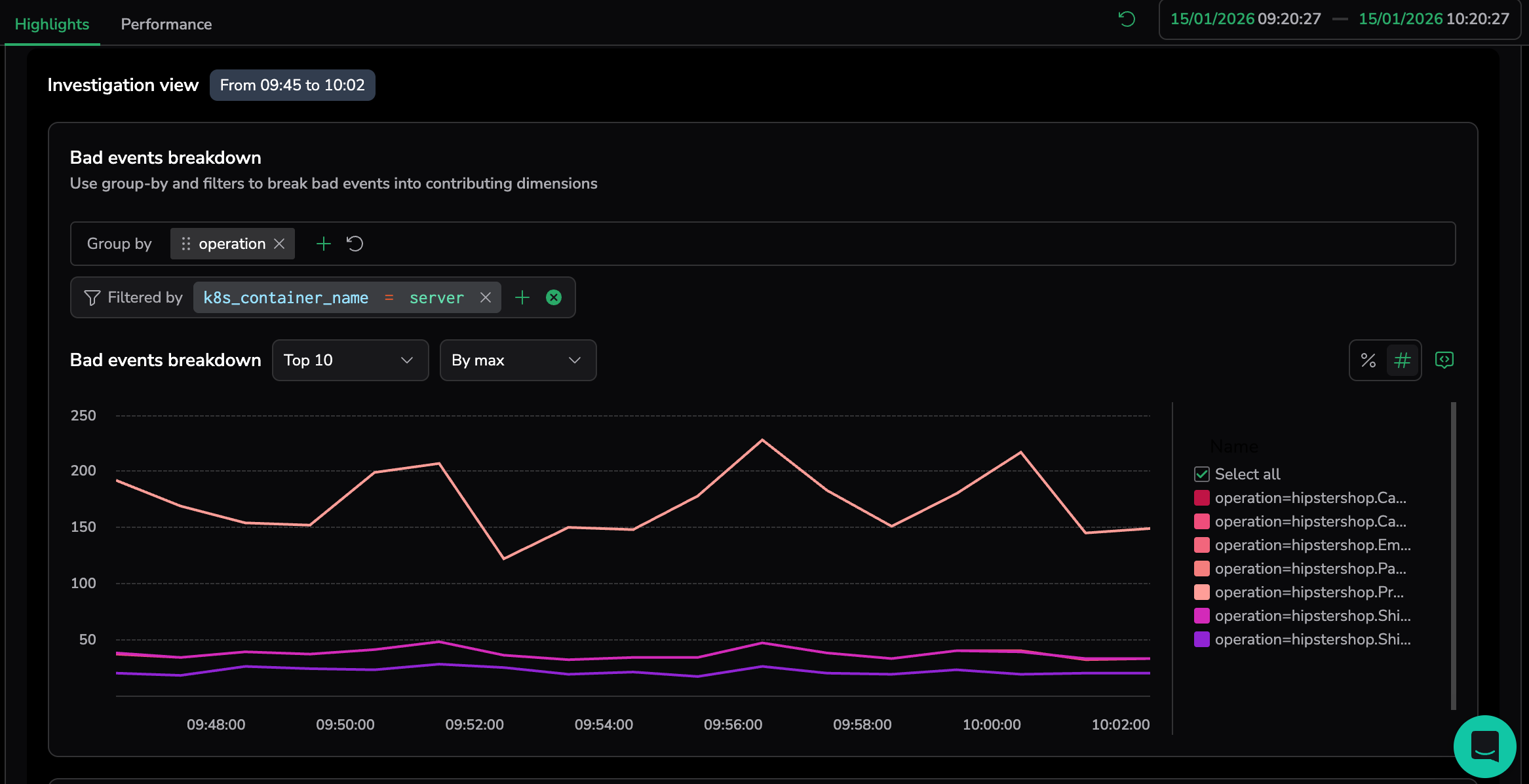Add a new group-by dimension
The image size is (1529, 784).
[x=324, y=244]
